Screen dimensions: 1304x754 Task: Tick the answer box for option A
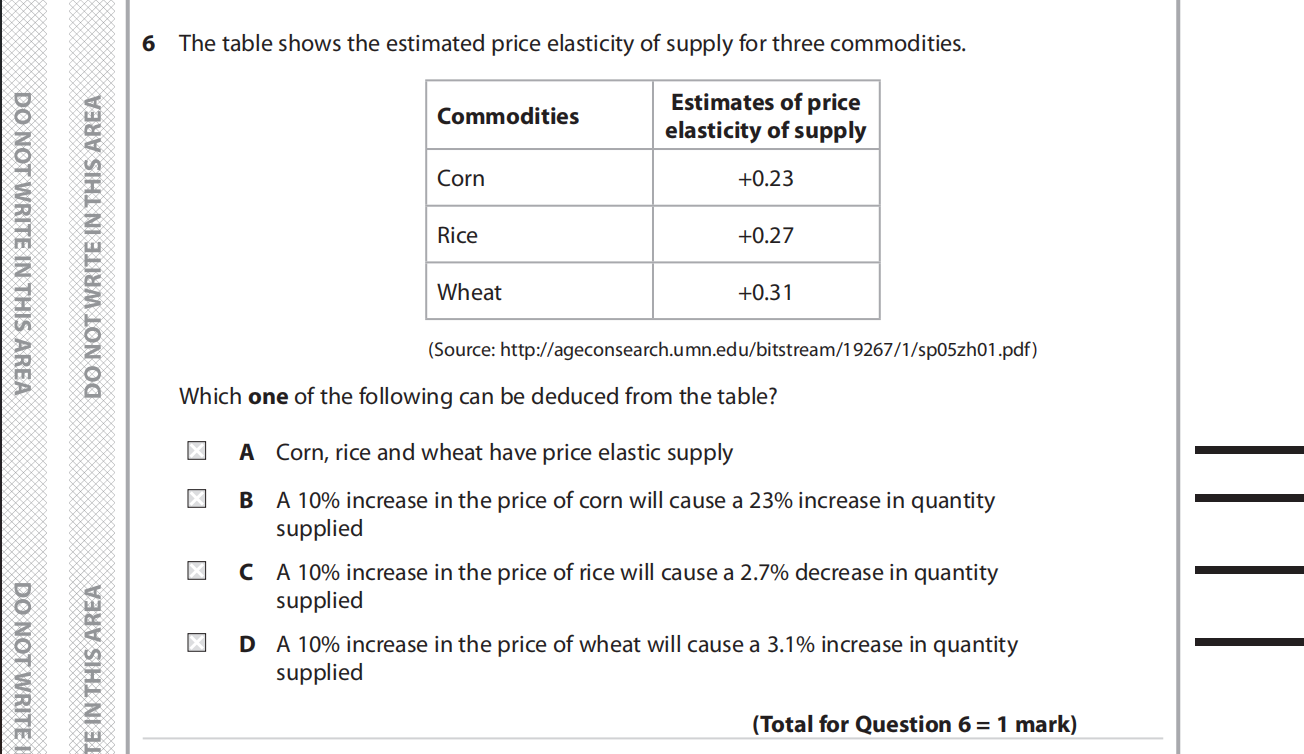(x=197, y=452)
